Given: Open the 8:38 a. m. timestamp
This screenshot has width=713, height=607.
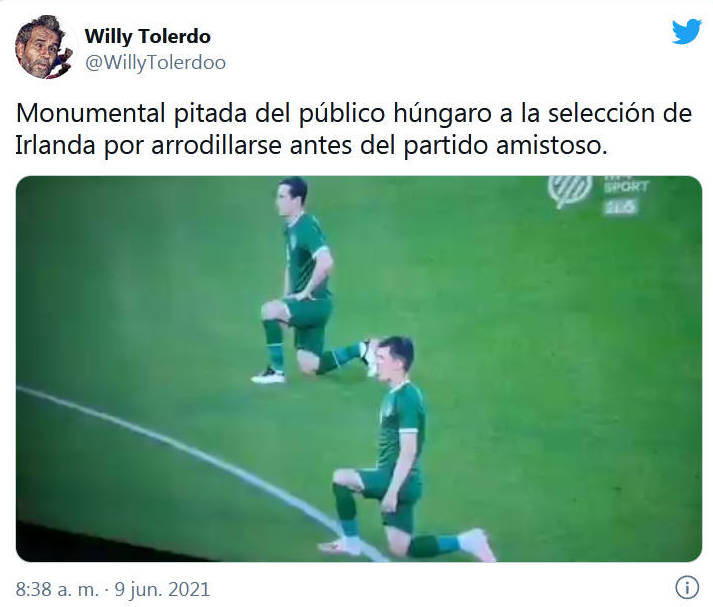Looking at the screenshot, I should pos(57,589).
